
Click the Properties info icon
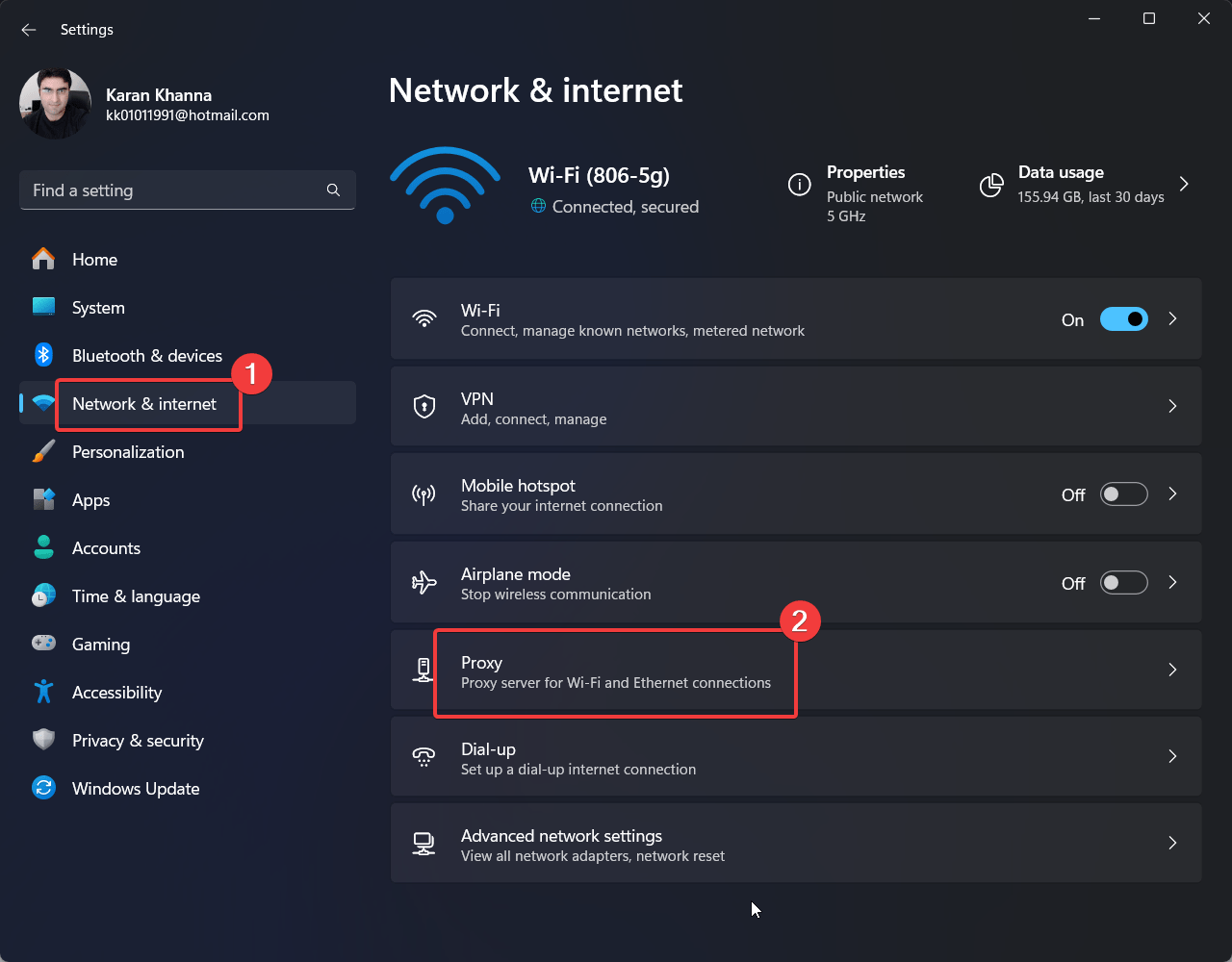(x=799, y=186)
